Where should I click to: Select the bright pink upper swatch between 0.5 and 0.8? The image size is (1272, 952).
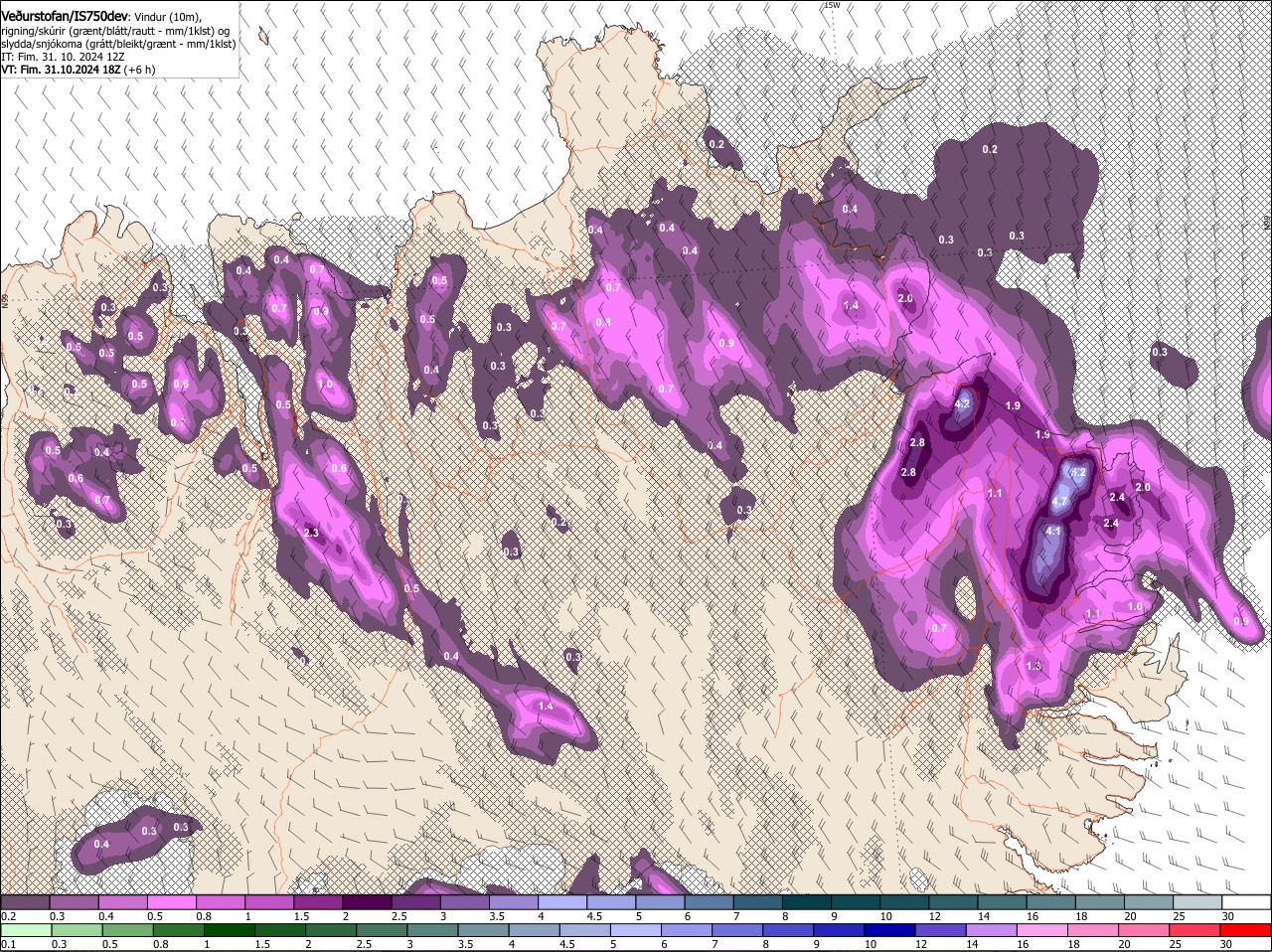pos(171,902)
